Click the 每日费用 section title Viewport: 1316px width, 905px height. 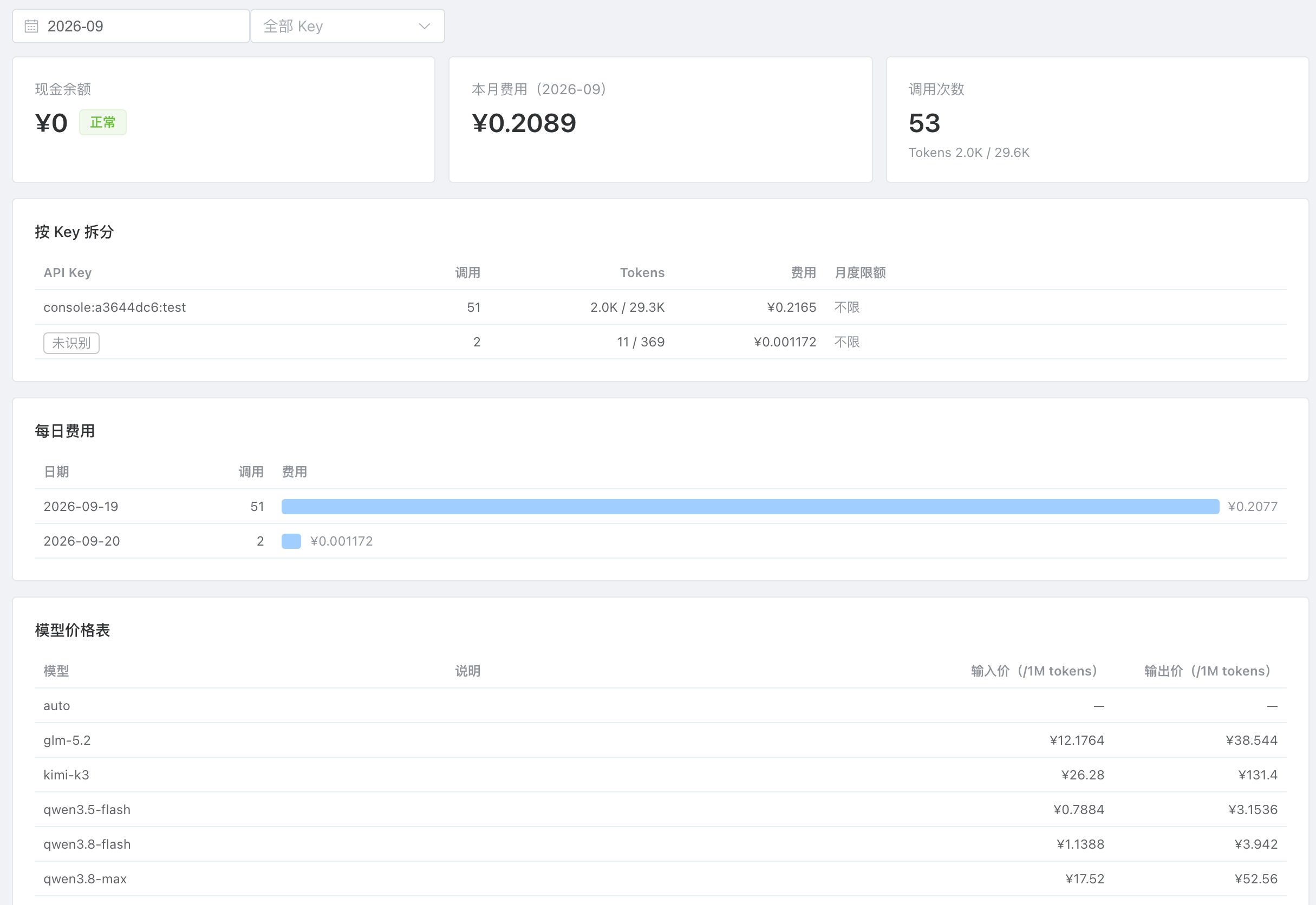click(64, 431)
